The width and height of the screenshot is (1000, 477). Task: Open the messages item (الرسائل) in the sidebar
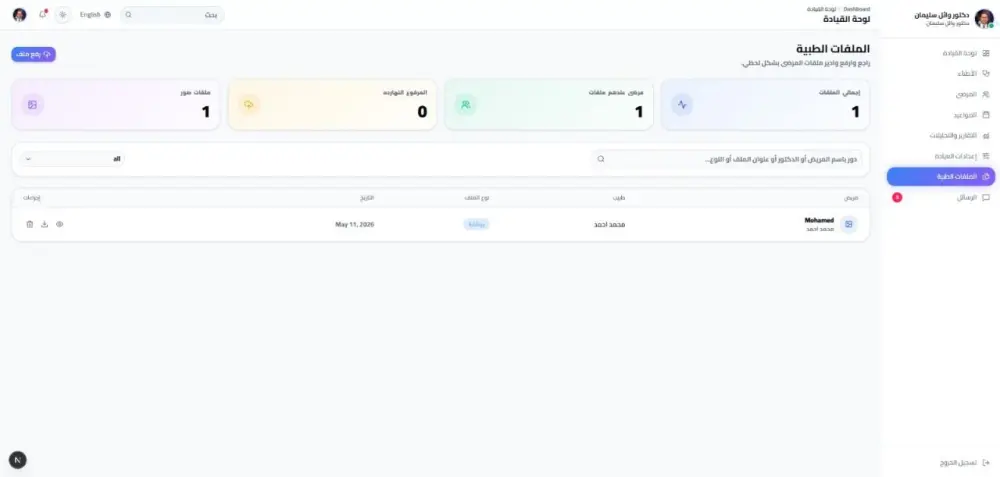click(941, 198)
